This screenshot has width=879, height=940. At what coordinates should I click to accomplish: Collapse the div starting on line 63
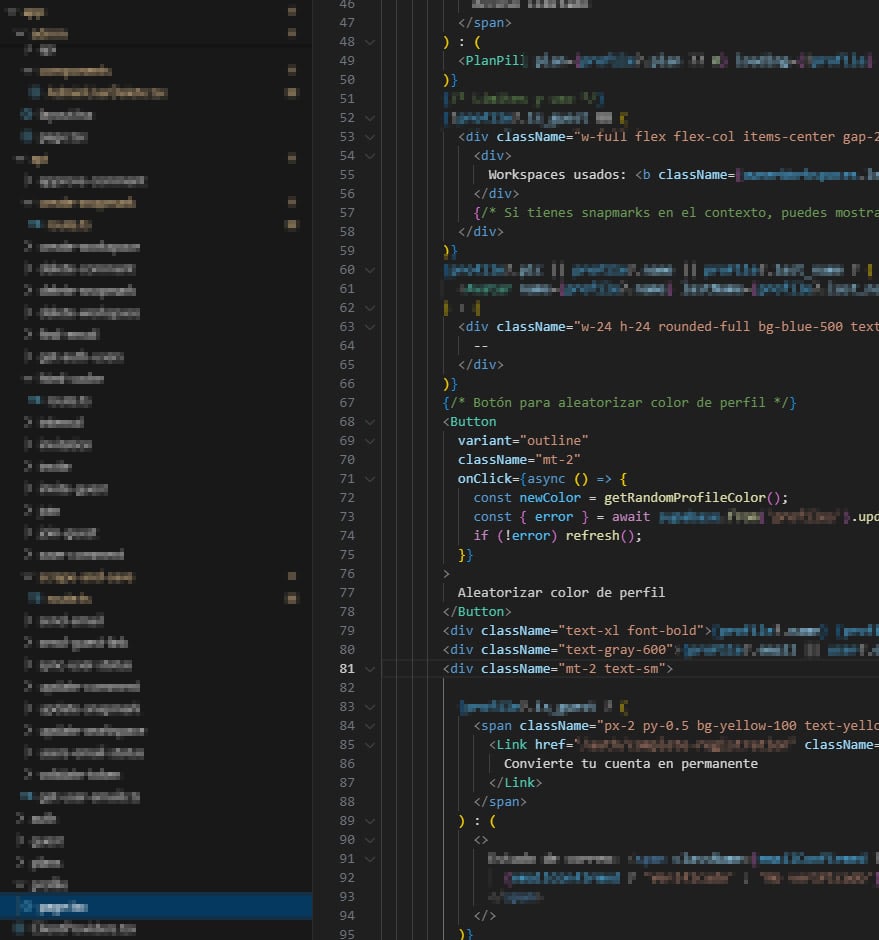point(370,327)
